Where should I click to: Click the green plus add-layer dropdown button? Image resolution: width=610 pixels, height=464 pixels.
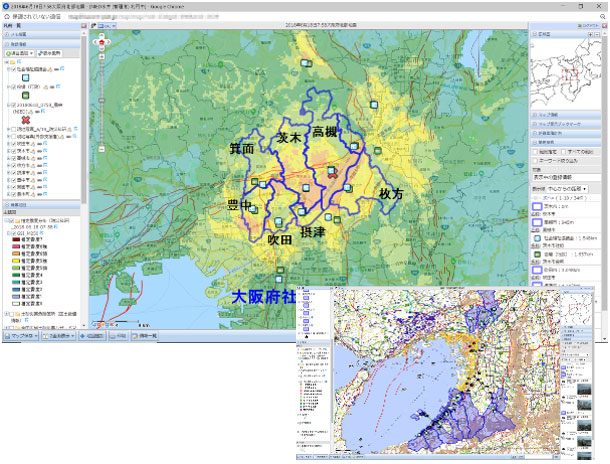tap(19, 53)
